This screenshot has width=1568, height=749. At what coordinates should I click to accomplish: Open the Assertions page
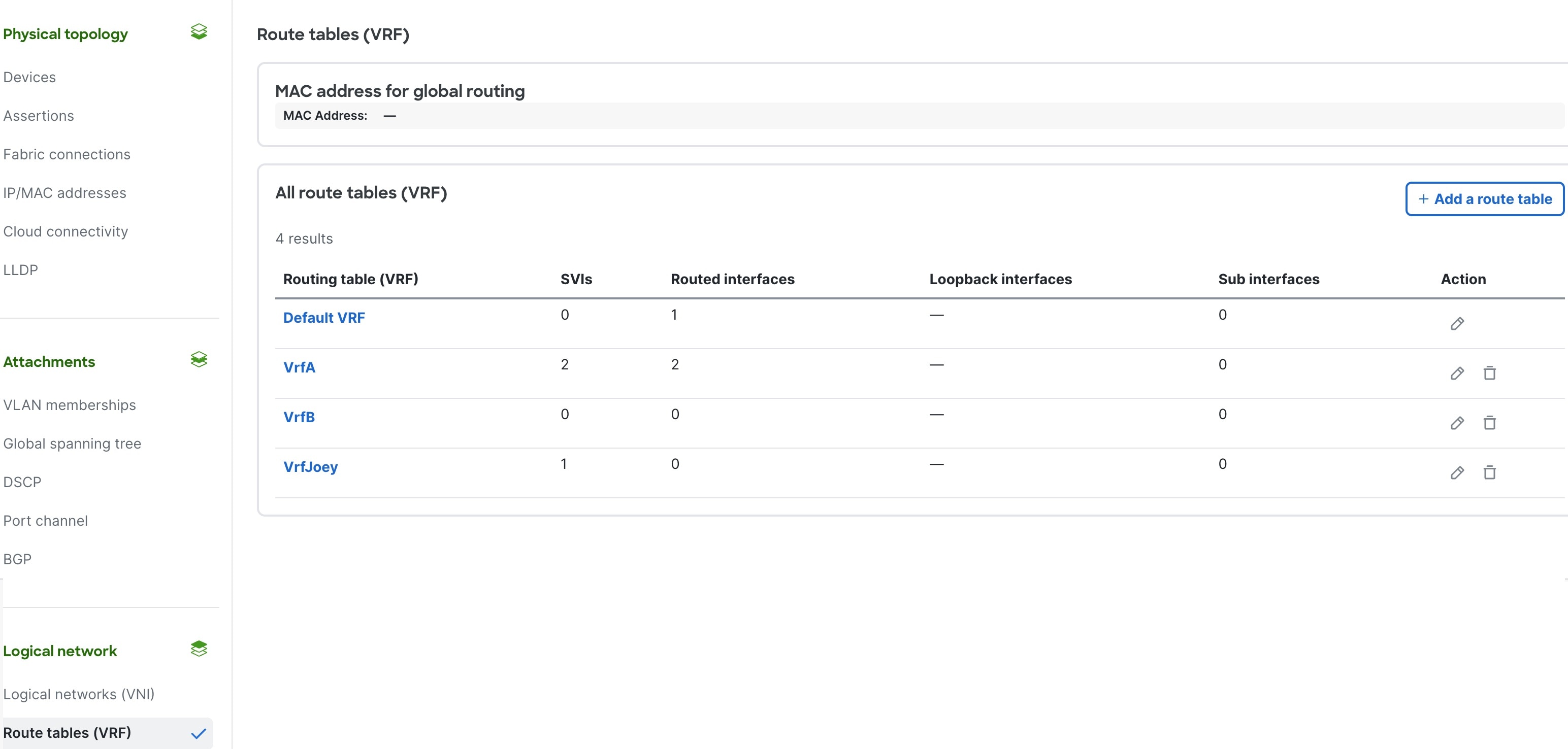[39, 116]
